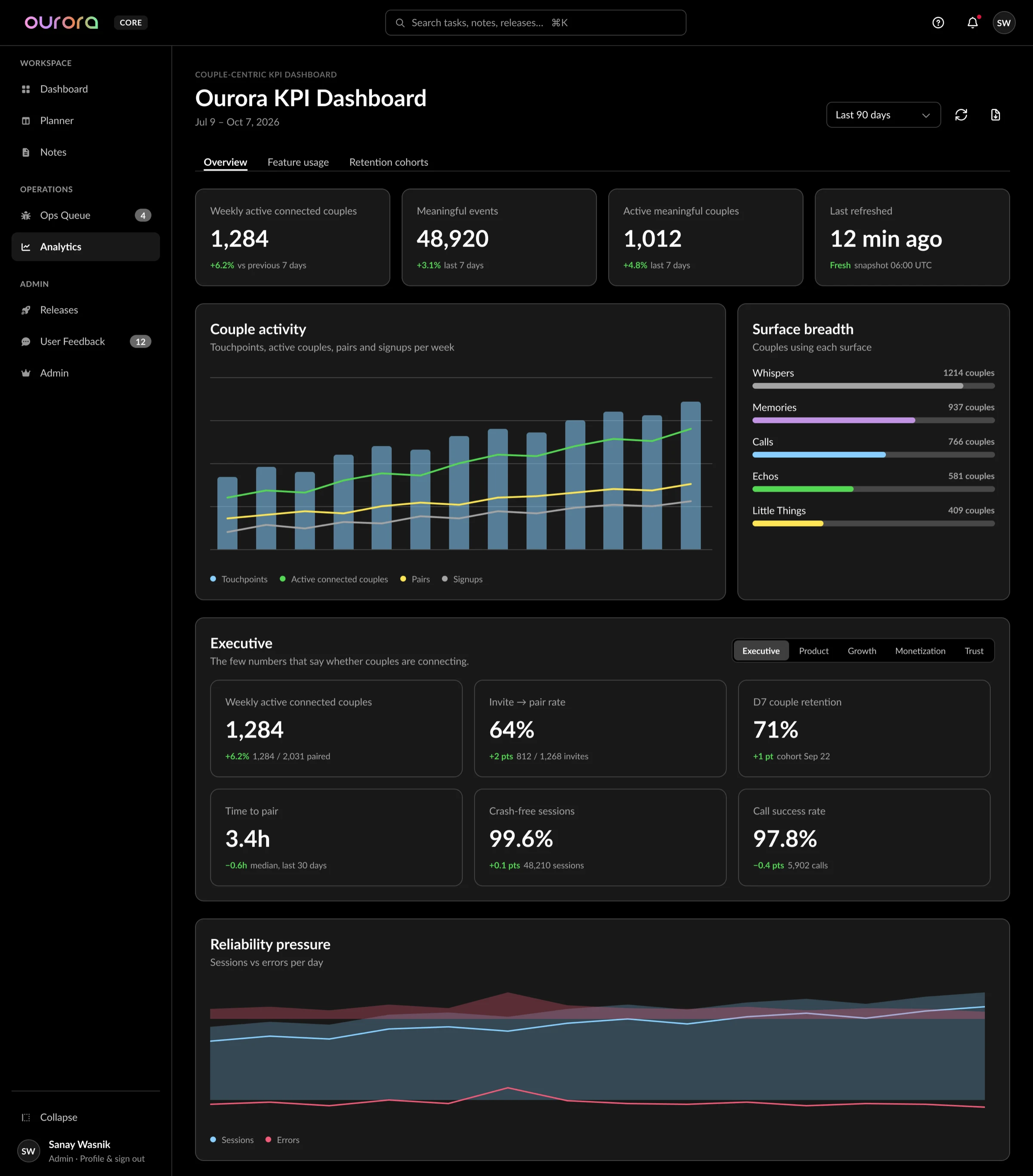Click the Admin crown icon

26,373
